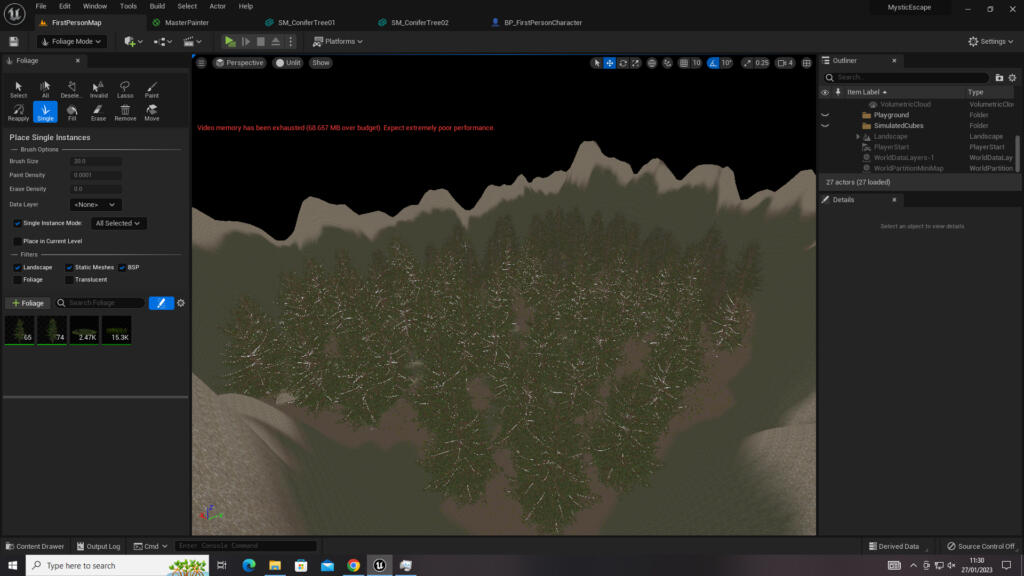This screenshot has width=1024, height=576.
Task: Select the foliage Fill tool
Action: pyautogui.click(x=72, y=112)
